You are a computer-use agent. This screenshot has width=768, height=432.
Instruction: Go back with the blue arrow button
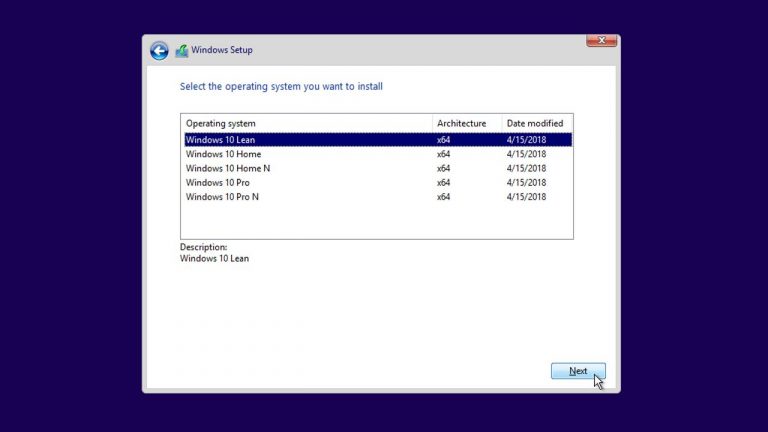(x=159, y=50)
